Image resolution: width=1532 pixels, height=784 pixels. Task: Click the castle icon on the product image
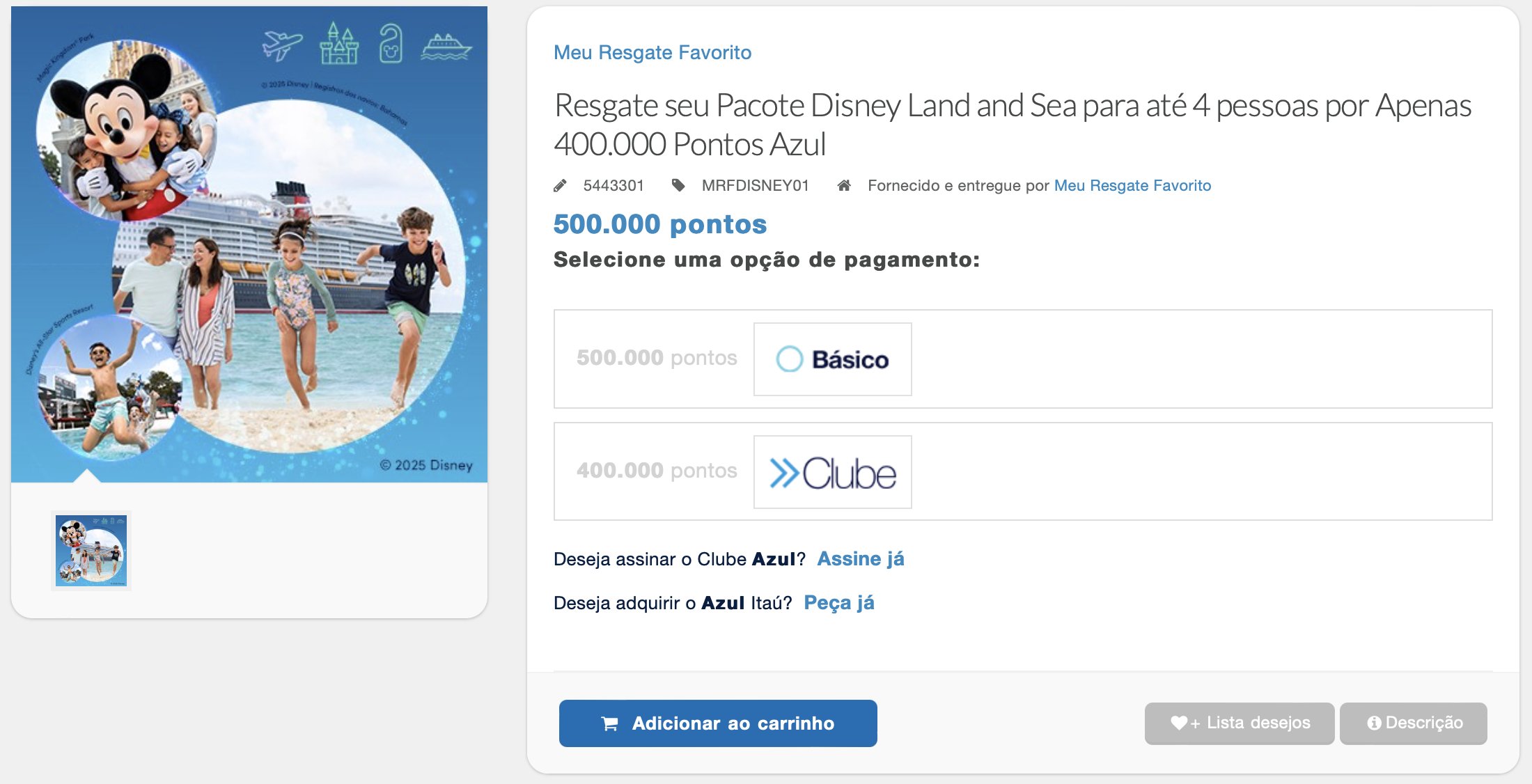[x=339, y=43]
